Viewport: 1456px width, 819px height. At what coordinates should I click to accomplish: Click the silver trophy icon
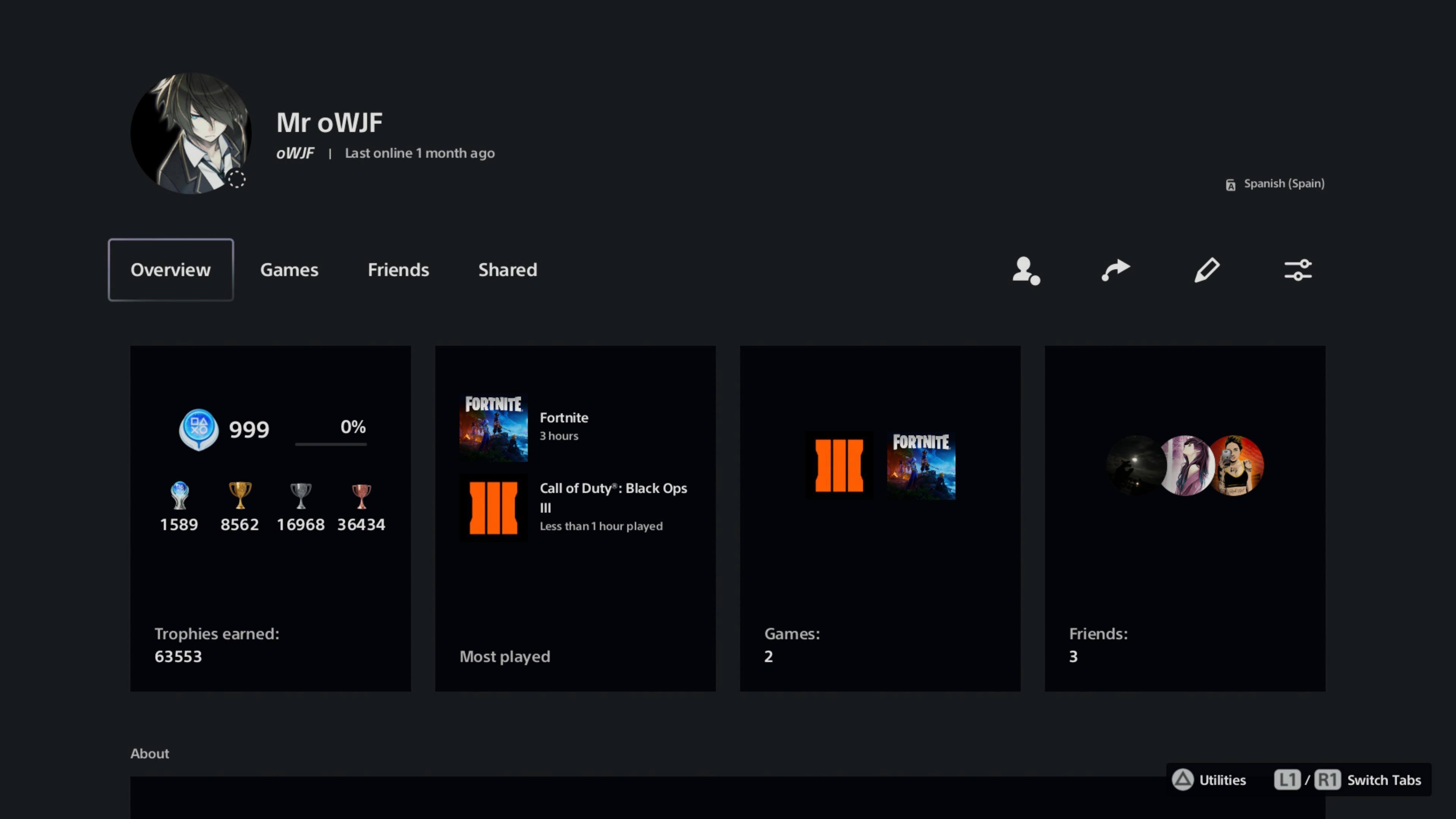300,495
